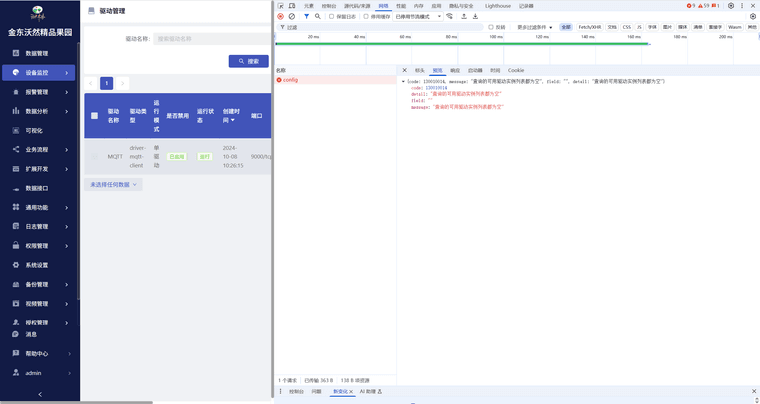Expand the admin user menu arrow
The image size is (760, 404).
pyautogui.click(x=69, y=373)
